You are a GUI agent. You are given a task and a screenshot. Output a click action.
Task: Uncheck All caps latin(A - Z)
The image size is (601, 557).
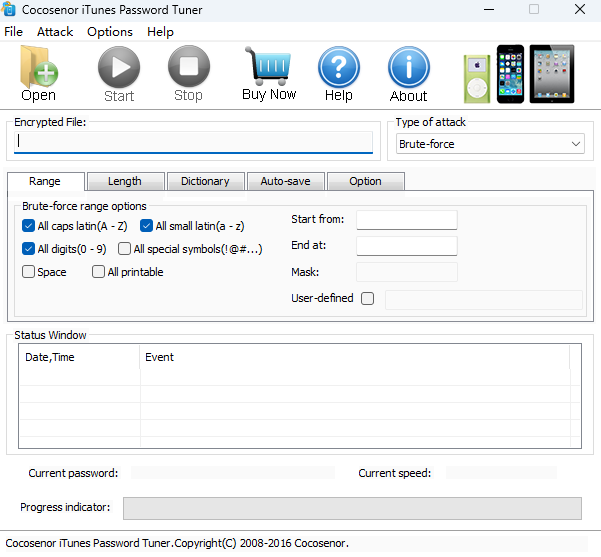(28, 226)
